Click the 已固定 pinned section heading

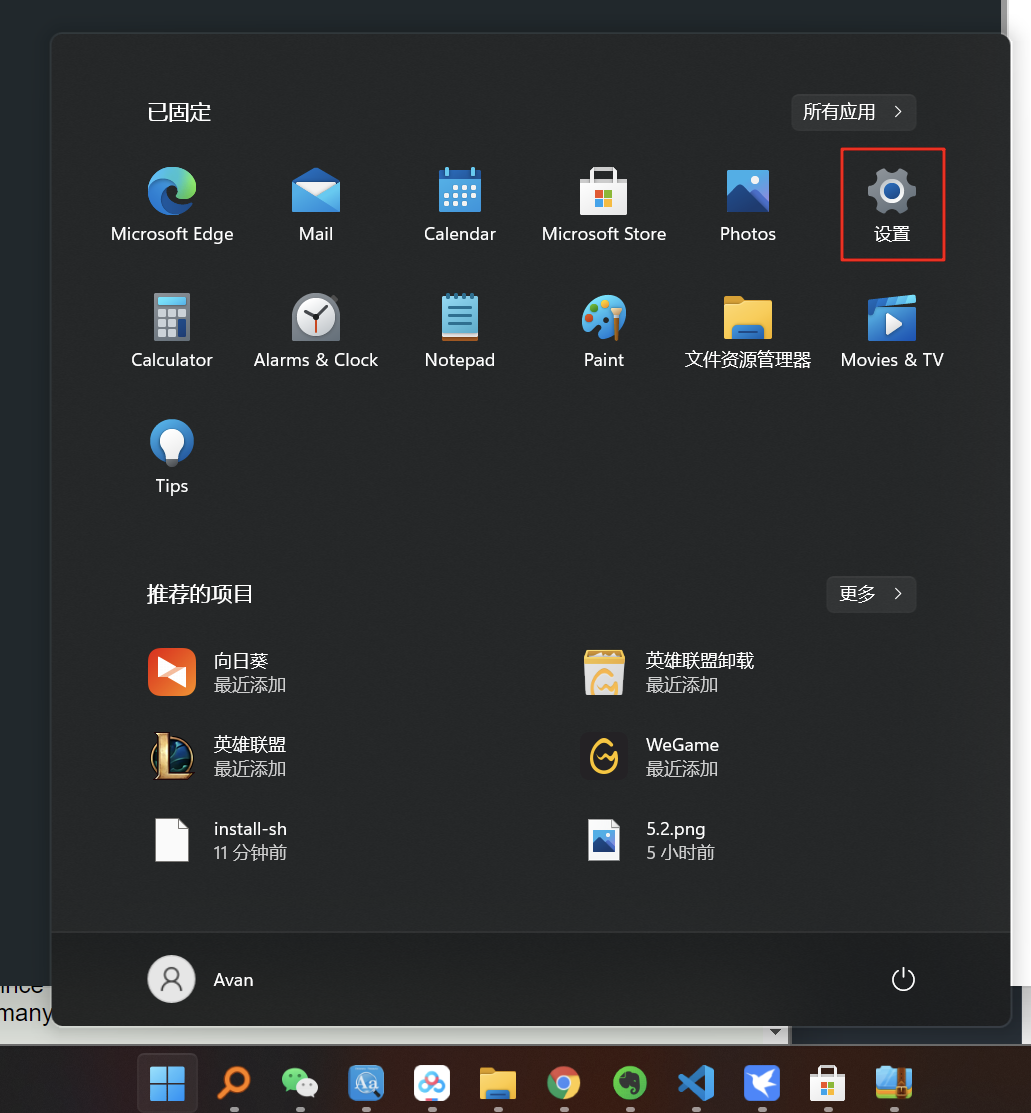coord(179,112)
